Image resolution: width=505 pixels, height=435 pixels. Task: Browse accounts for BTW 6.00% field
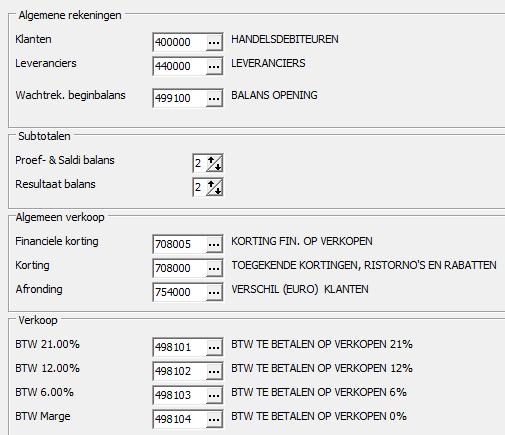214,395
